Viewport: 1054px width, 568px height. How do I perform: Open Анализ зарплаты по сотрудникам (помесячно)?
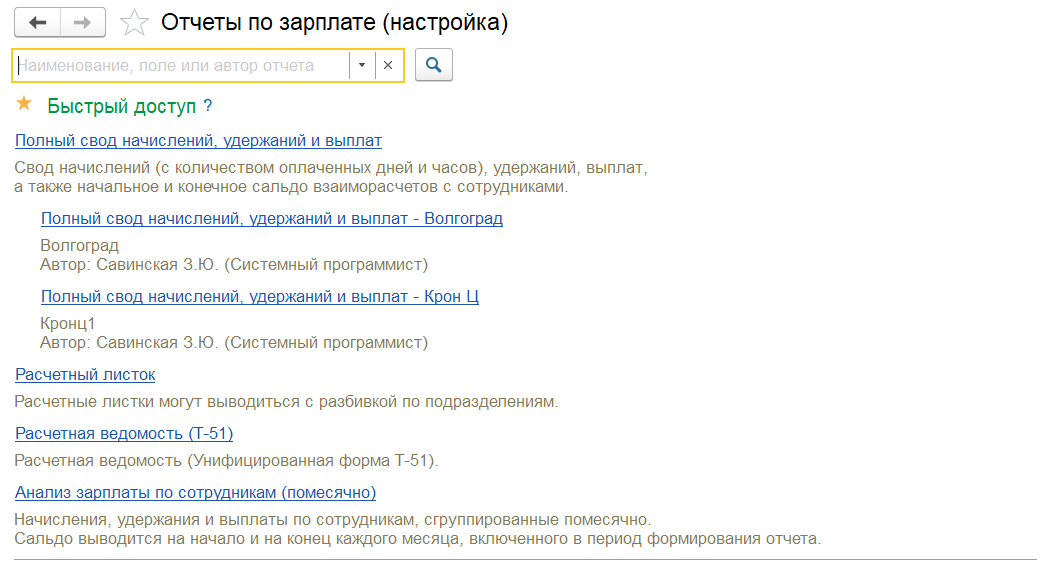(195, 493)
